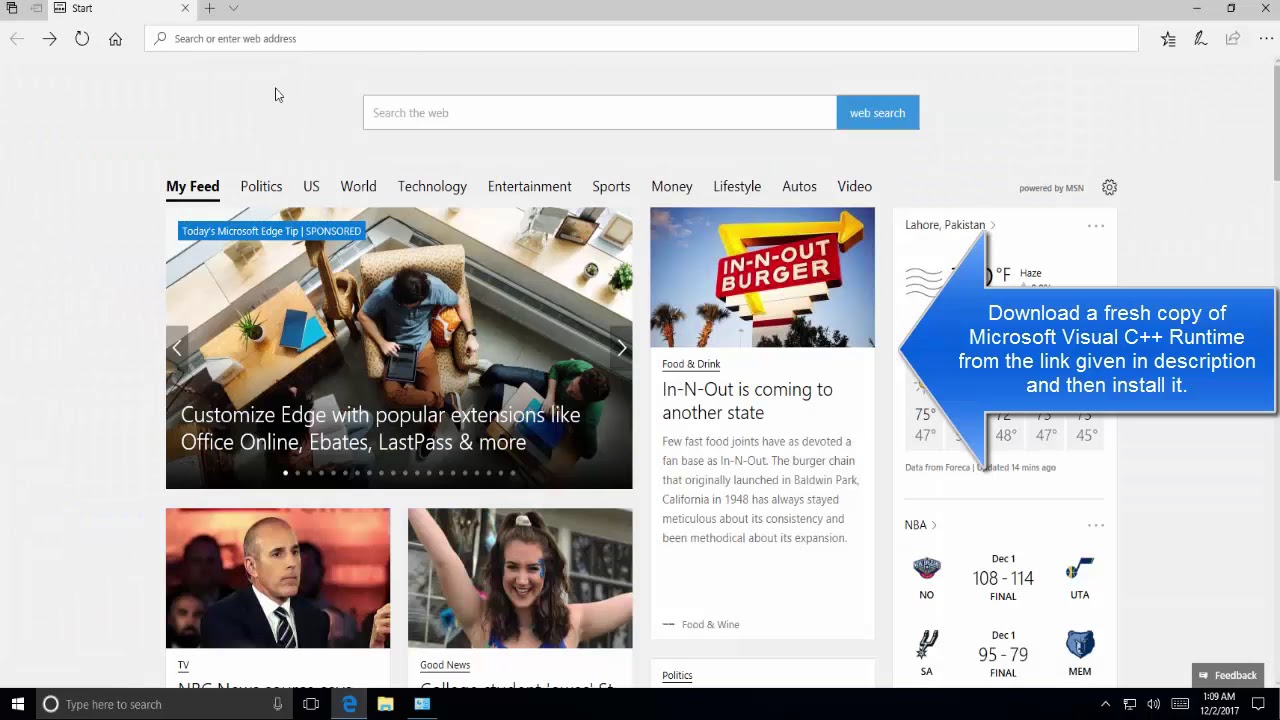Show next carousel slide
The height and width of the screenshot is (720, 1280).
(x=621, y=348)
